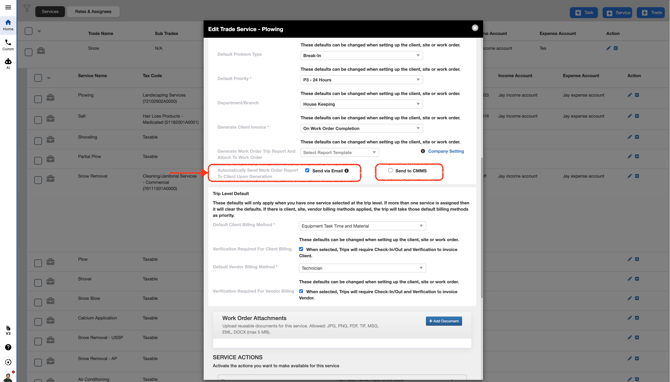Enable Send to CMMS checkbox
Viewport: 670px width, 382px height.
(390, 170)
